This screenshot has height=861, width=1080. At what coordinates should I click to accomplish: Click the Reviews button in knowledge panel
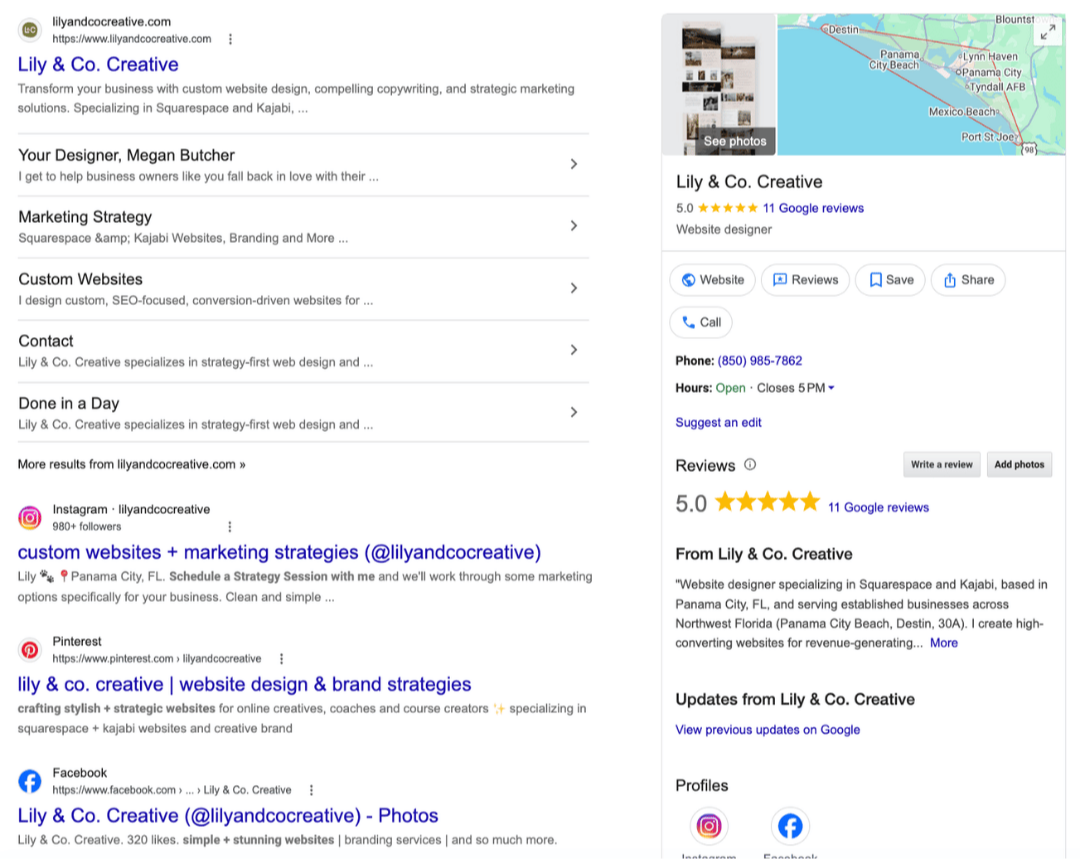805,280
